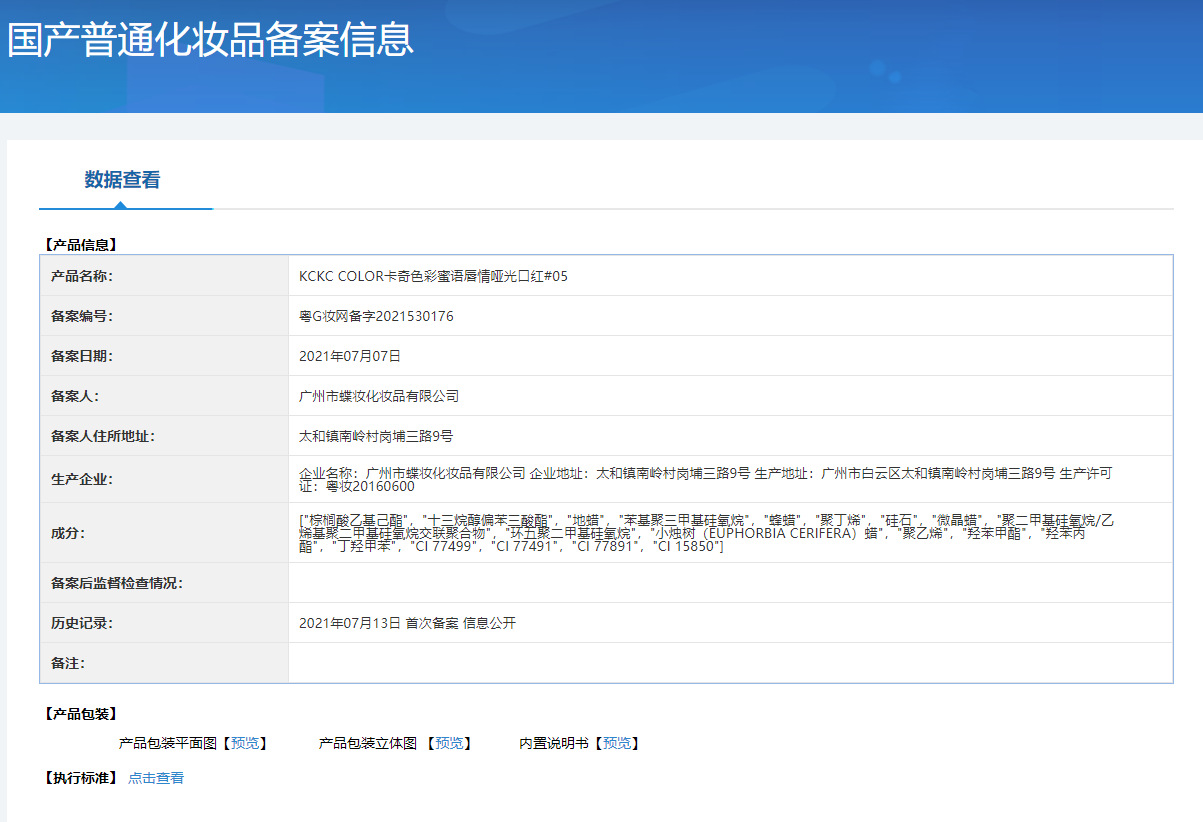
Task: Click the 产品包装平面图 label
Action: pos(168,744)
